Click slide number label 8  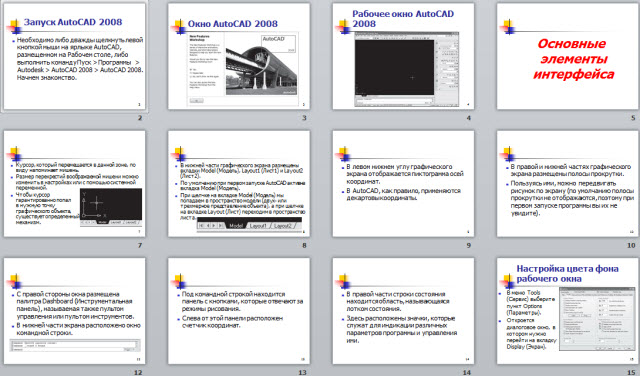click(x=304, y=245)
